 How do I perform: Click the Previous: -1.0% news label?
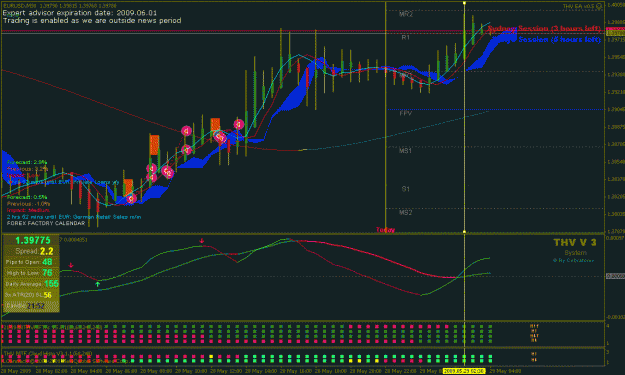pos(28,204)
